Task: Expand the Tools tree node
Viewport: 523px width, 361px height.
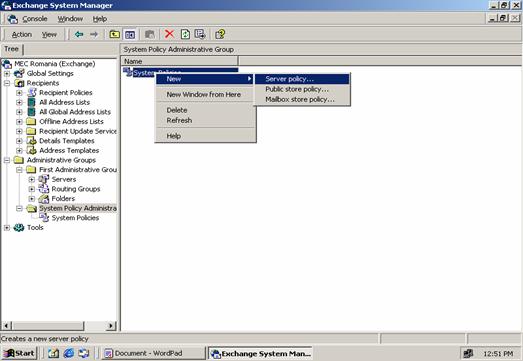Action: [7, 228]
